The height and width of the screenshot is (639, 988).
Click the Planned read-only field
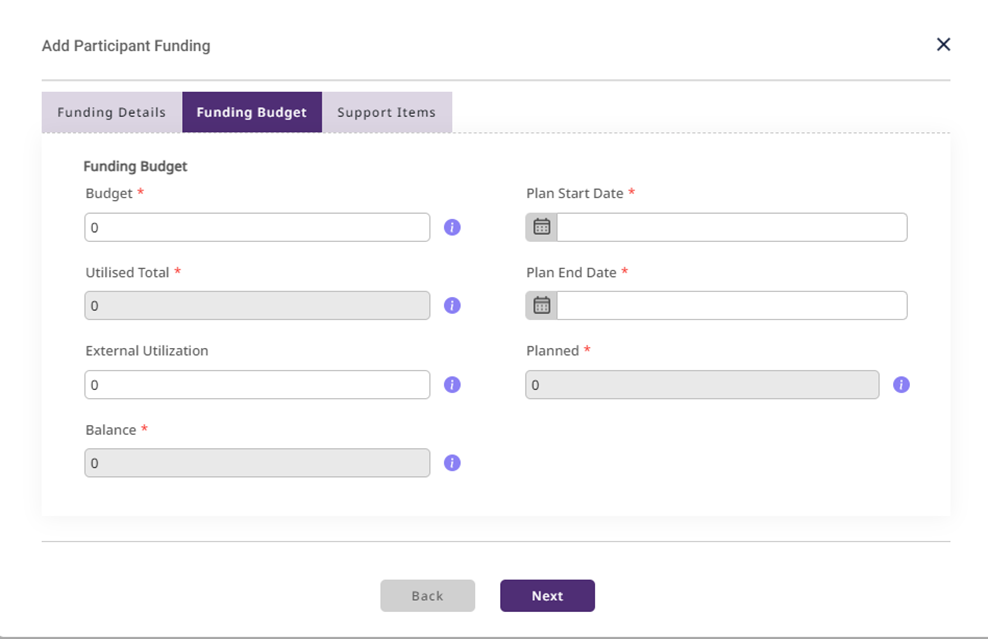tap(702, 385)
